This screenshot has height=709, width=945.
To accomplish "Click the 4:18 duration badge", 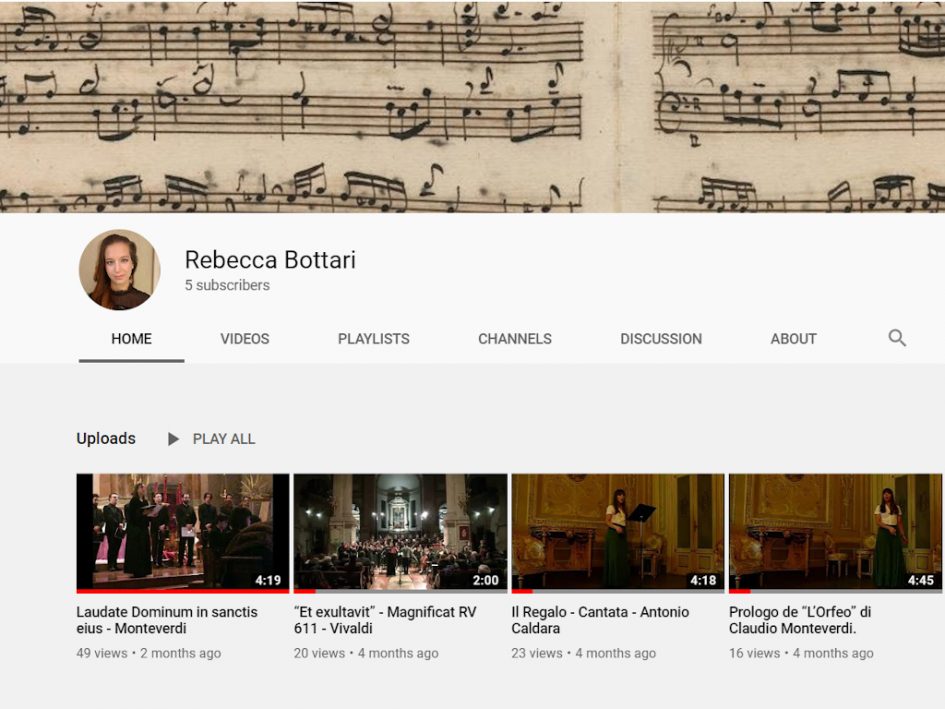I will [x=703, y=580].
